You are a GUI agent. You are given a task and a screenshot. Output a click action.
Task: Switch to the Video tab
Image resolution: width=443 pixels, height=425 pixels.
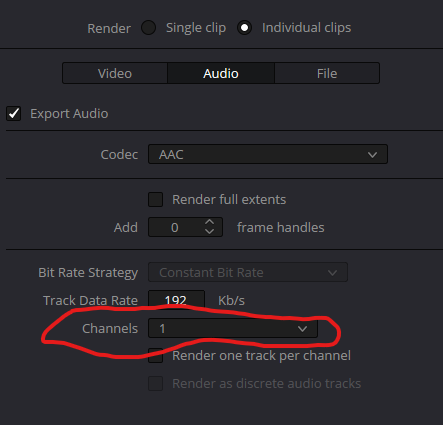click(115, 73)
